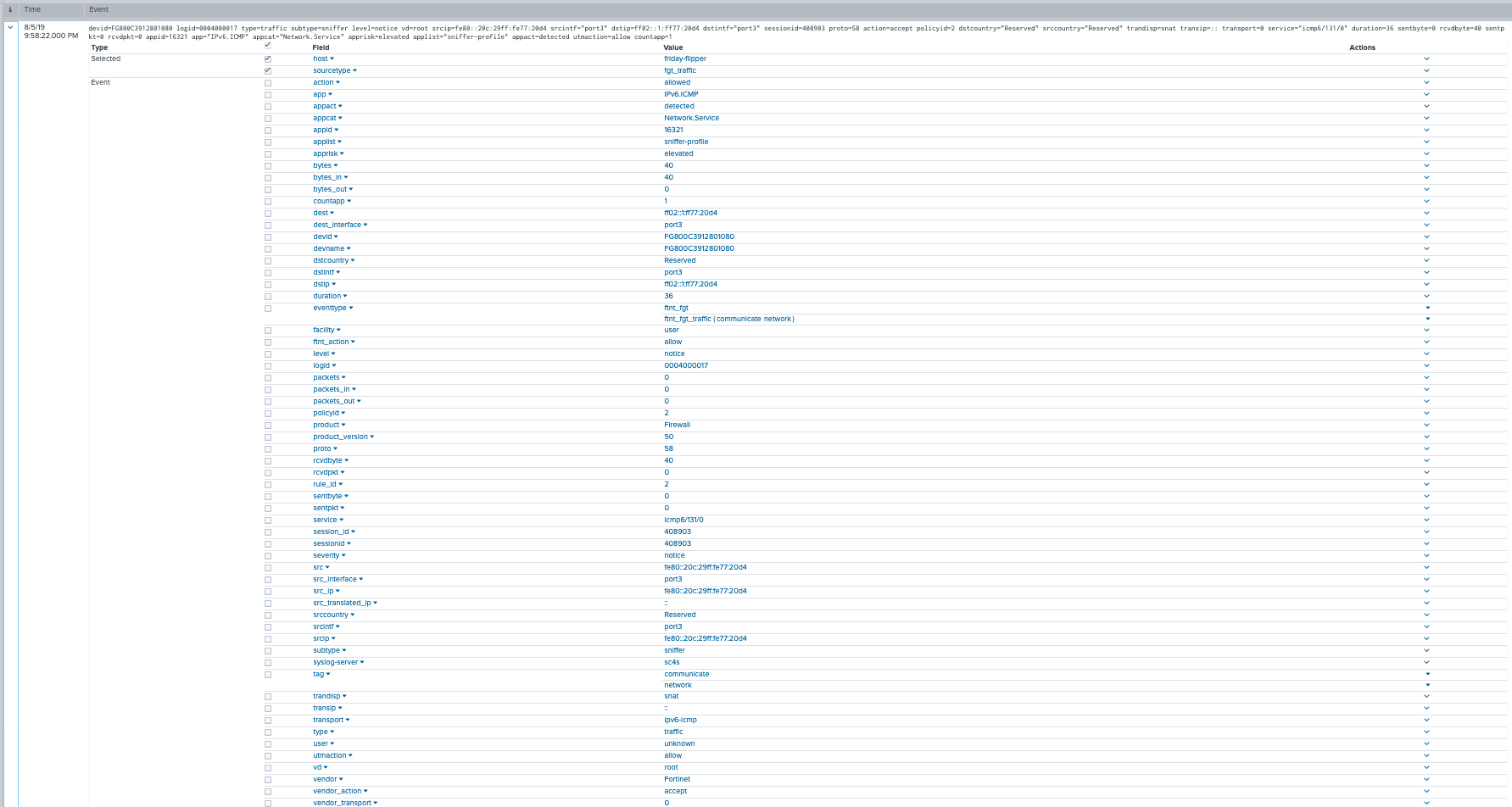Uncheck the host field checkbox
This screenshot has width=1512, height=807.
[x=268, y=59]
